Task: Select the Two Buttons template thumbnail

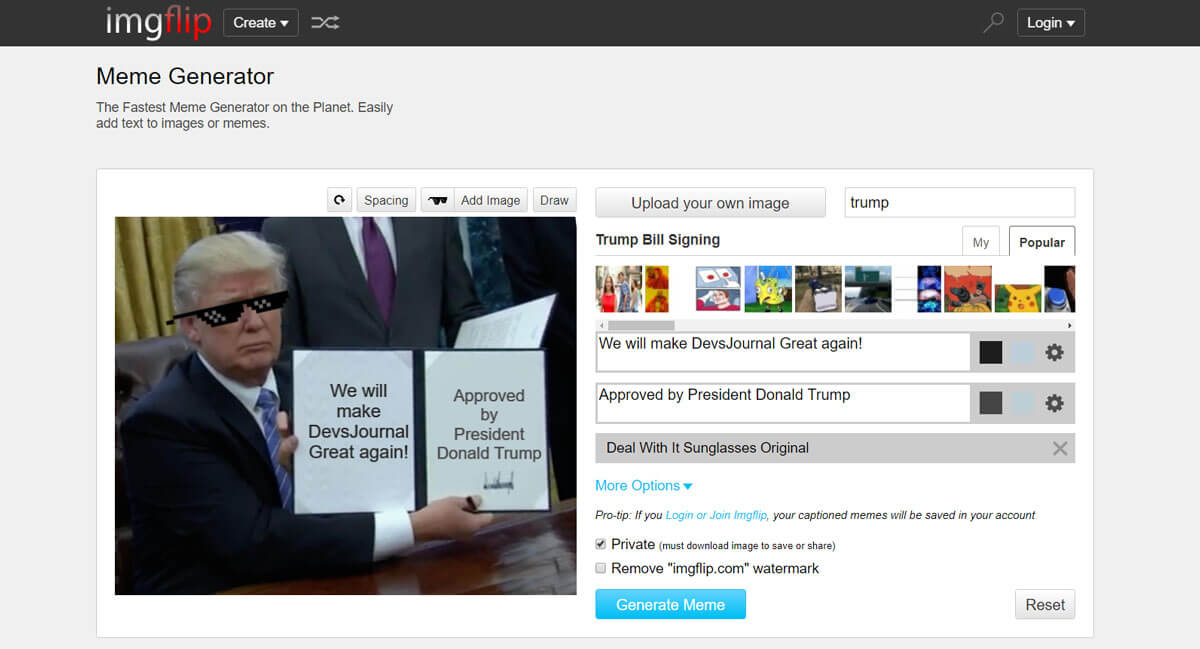Action: (x=718, y=289)
